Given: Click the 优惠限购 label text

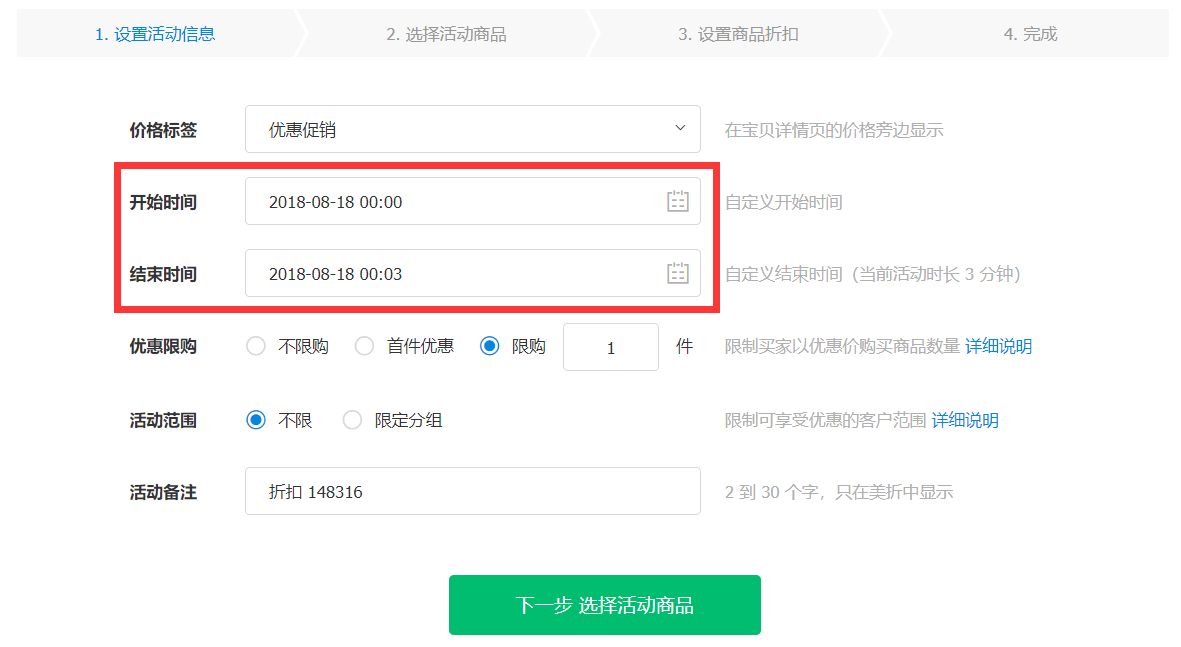Looking at the screenshot, I should click(x=163, y=346).
